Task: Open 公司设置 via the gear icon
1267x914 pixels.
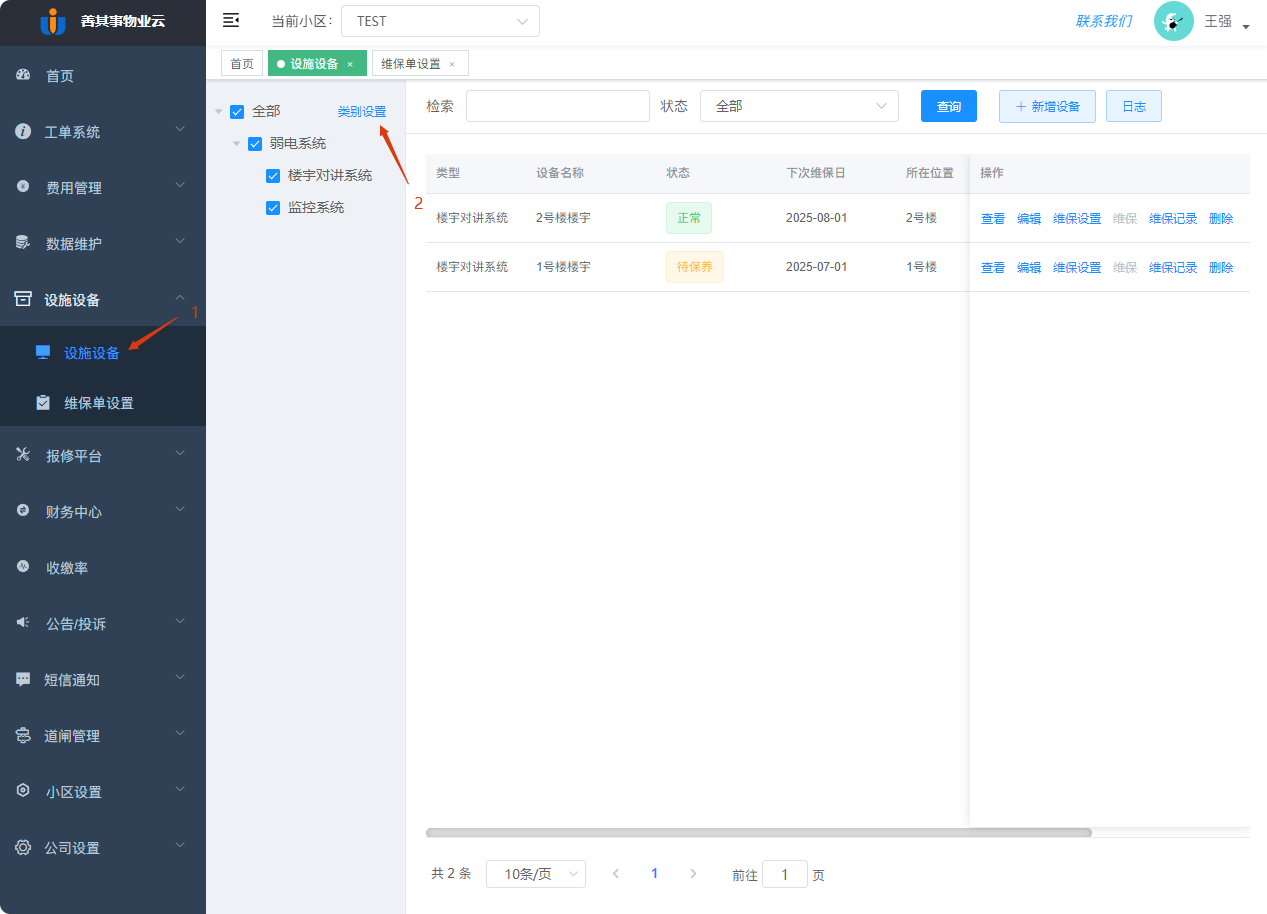Action: click(x=23, y=847)
